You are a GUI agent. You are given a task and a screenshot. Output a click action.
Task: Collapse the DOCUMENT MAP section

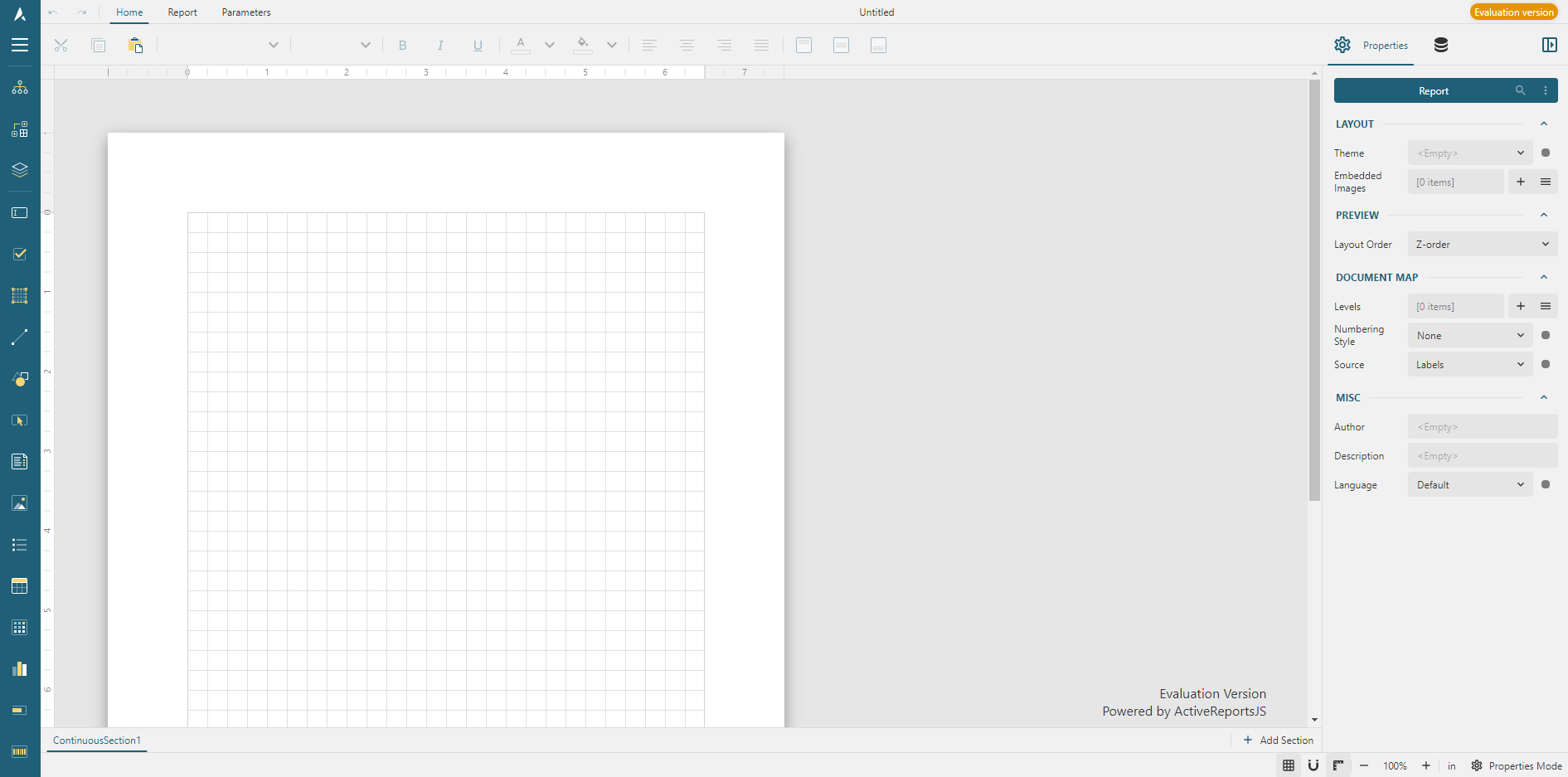point(1544,277)
